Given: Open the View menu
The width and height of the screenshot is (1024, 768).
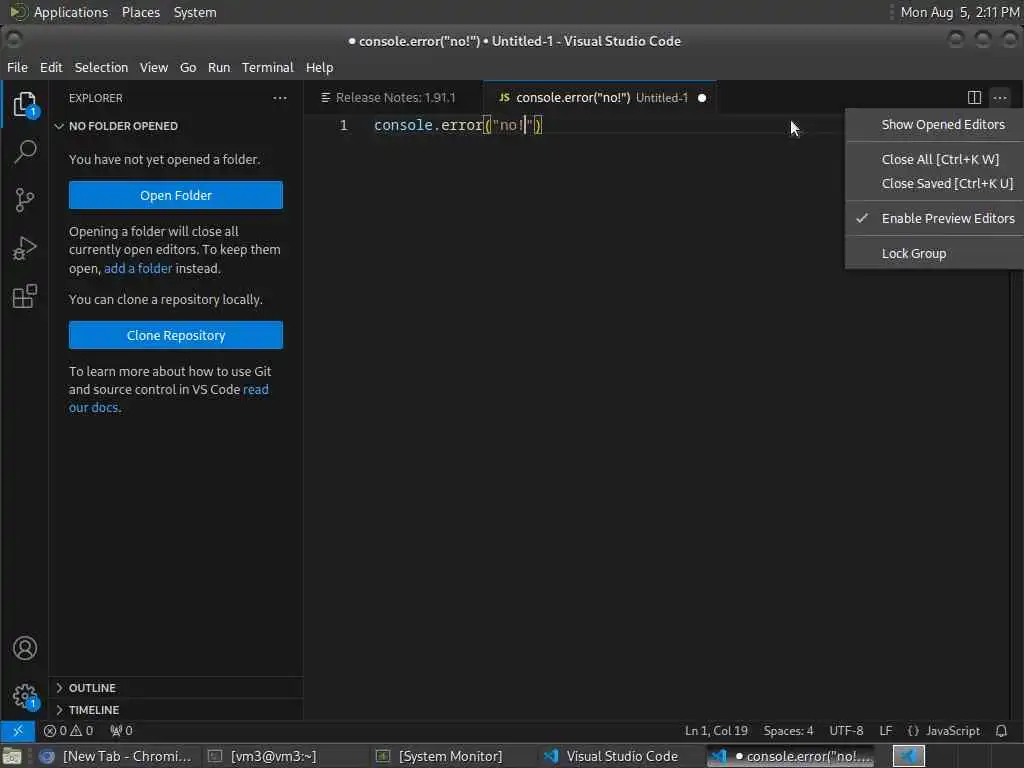Looking at the screenshot, I should click(153, 67).
